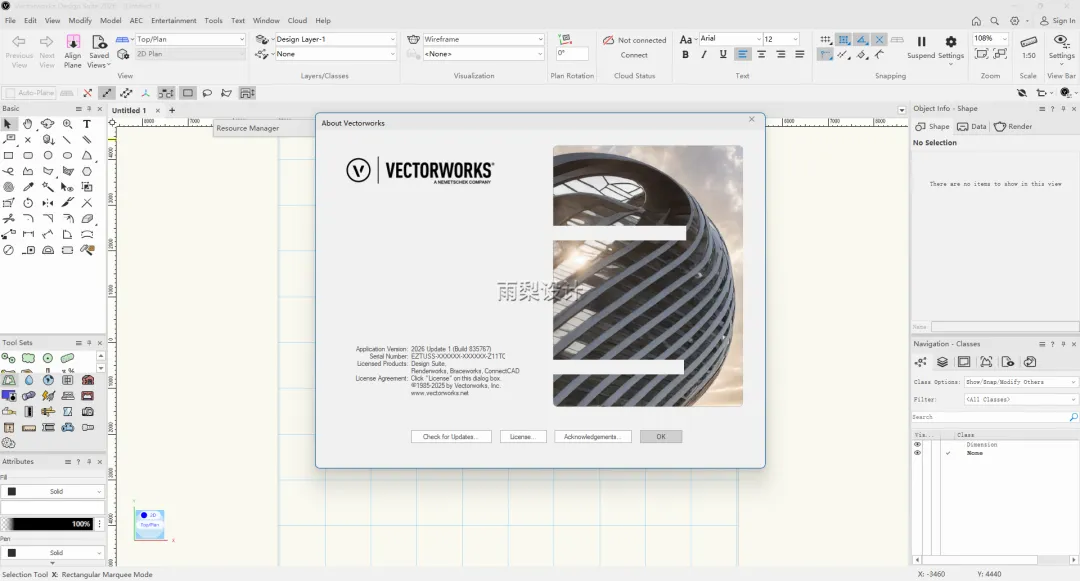Toggle visibility of None class

[917, 453]
